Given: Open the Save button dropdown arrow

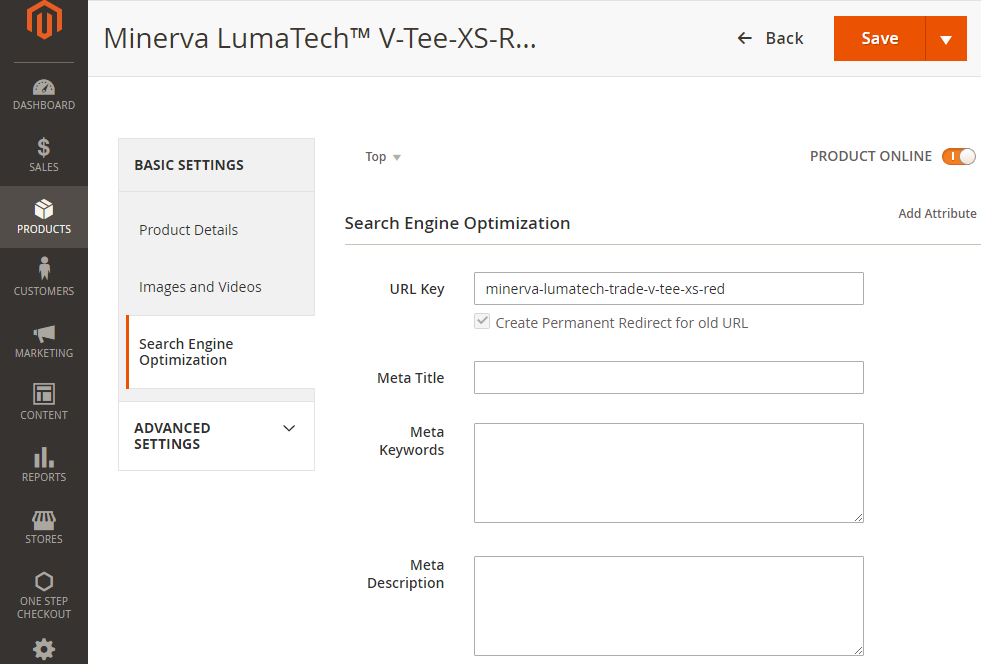Looking at the screenshot, I should coord(946,39).
